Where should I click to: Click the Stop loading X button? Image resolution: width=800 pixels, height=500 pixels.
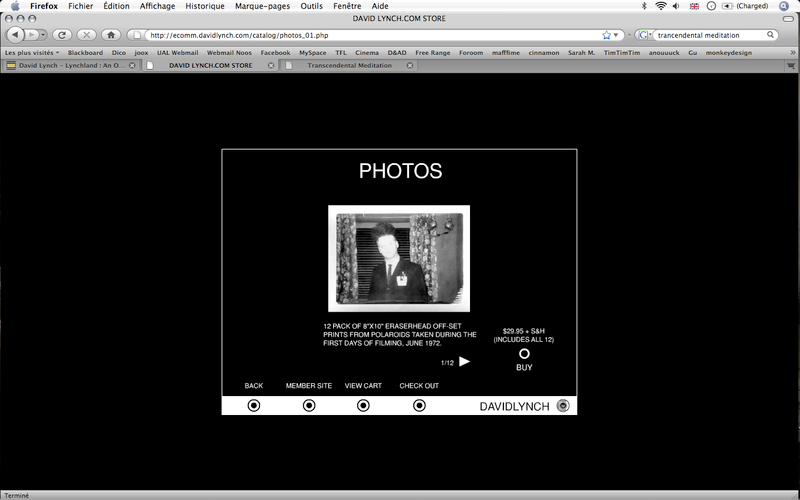point(86,35)
